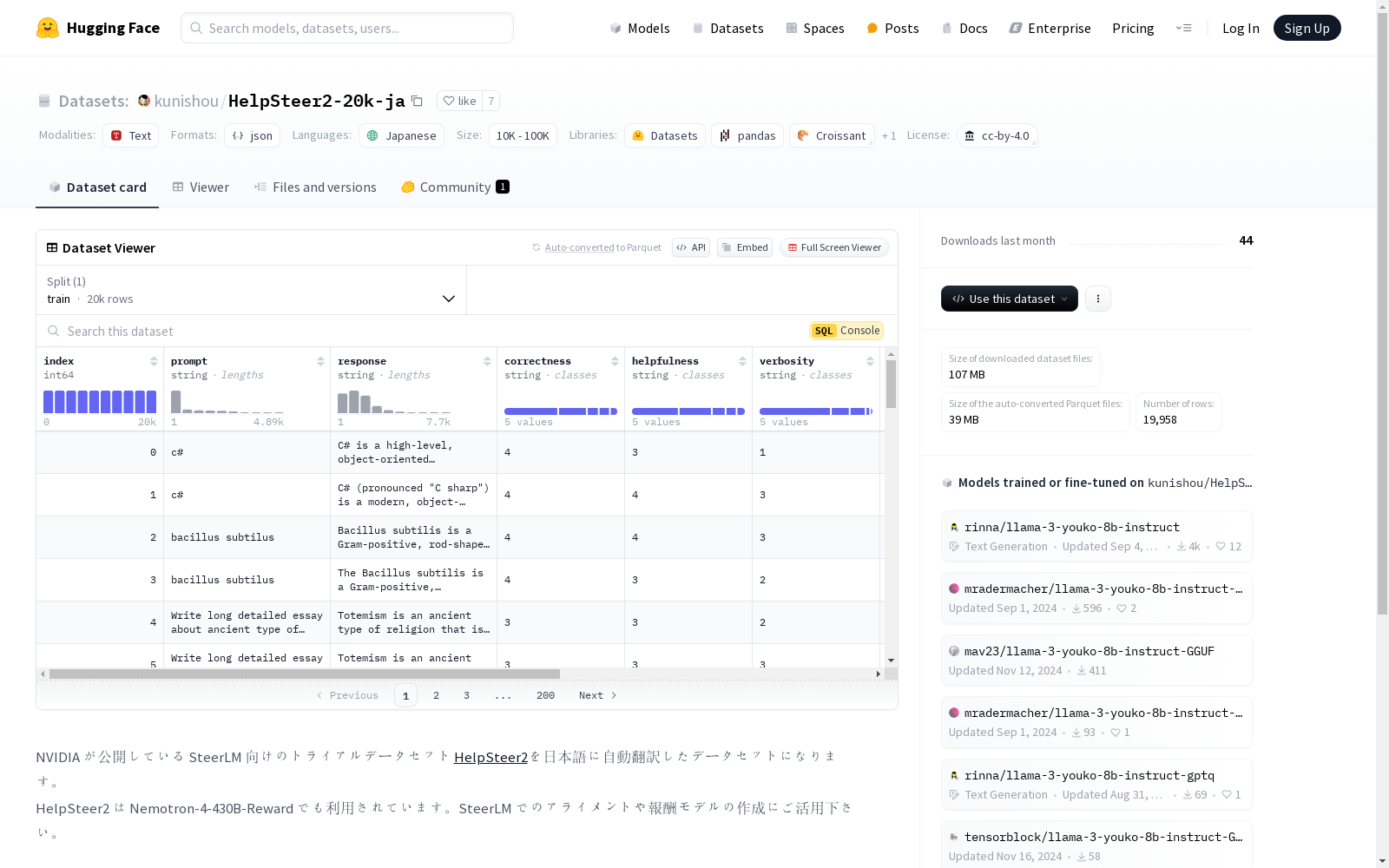The width and height of the screenshot is (1389, 868).
Task: Open Docs in the top navigation
Action: tap(964, 28)
